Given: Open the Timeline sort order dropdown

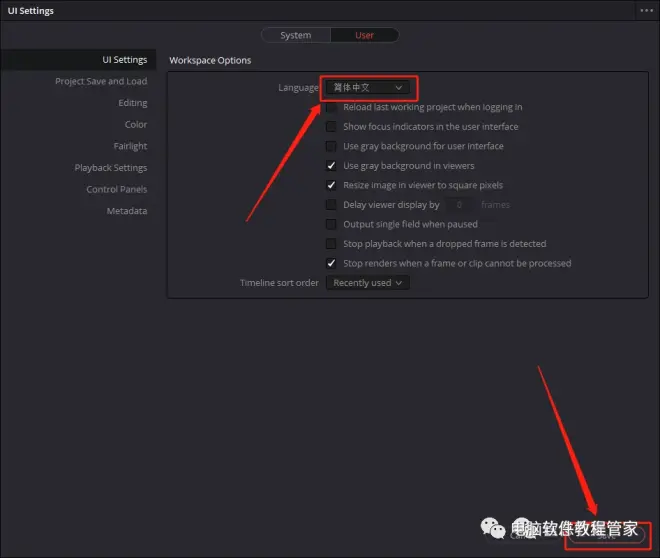Looking at the screenshot, I should 367,283.
